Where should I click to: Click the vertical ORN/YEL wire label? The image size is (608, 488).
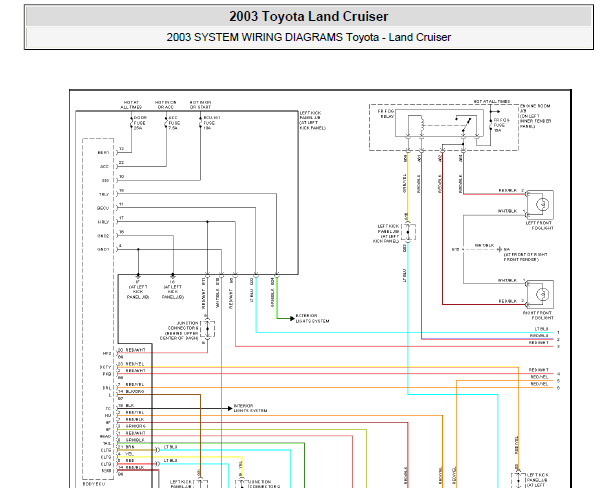click(x=404, y=183)
